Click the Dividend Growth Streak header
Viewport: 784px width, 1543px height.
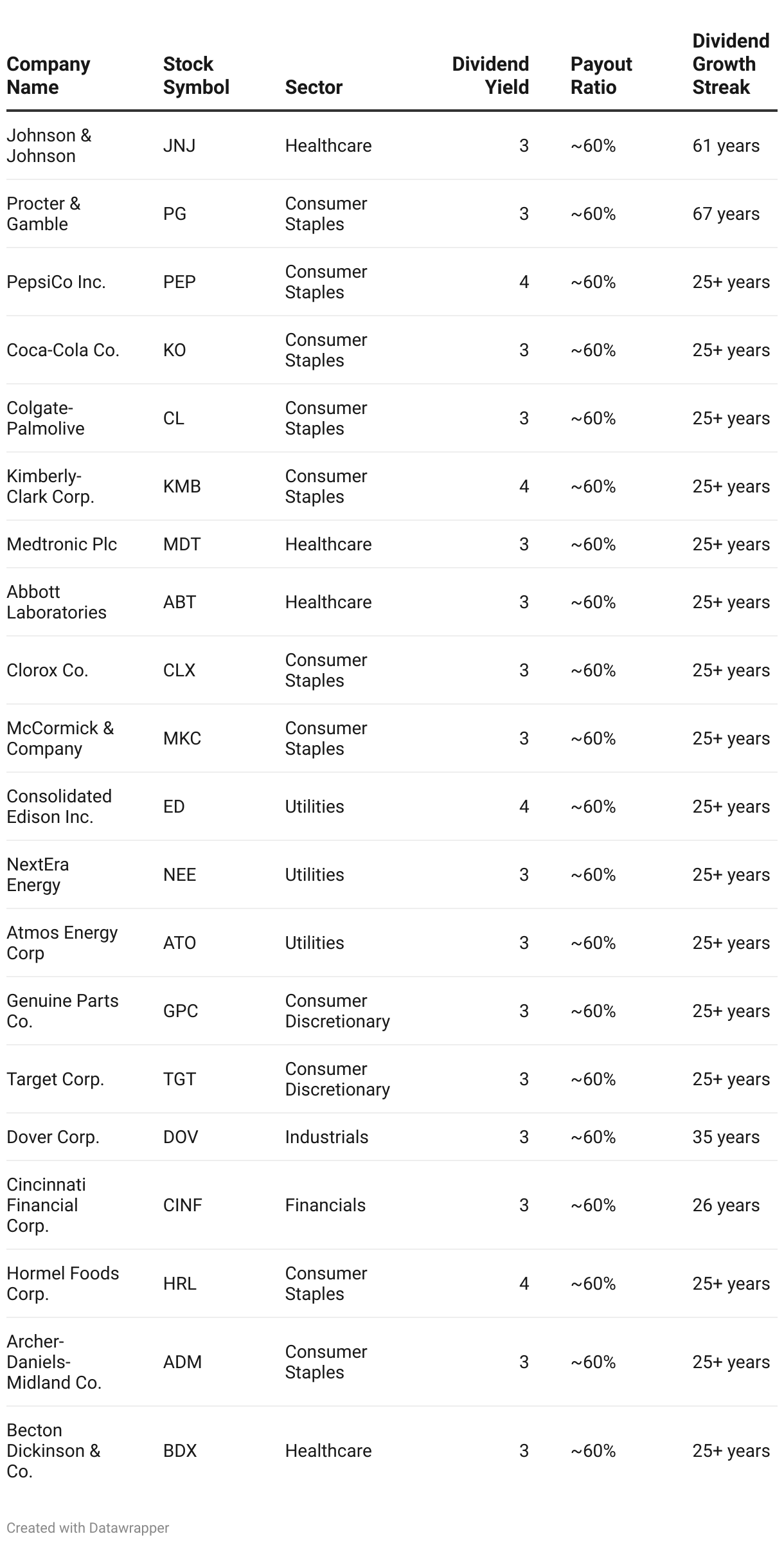730,64
